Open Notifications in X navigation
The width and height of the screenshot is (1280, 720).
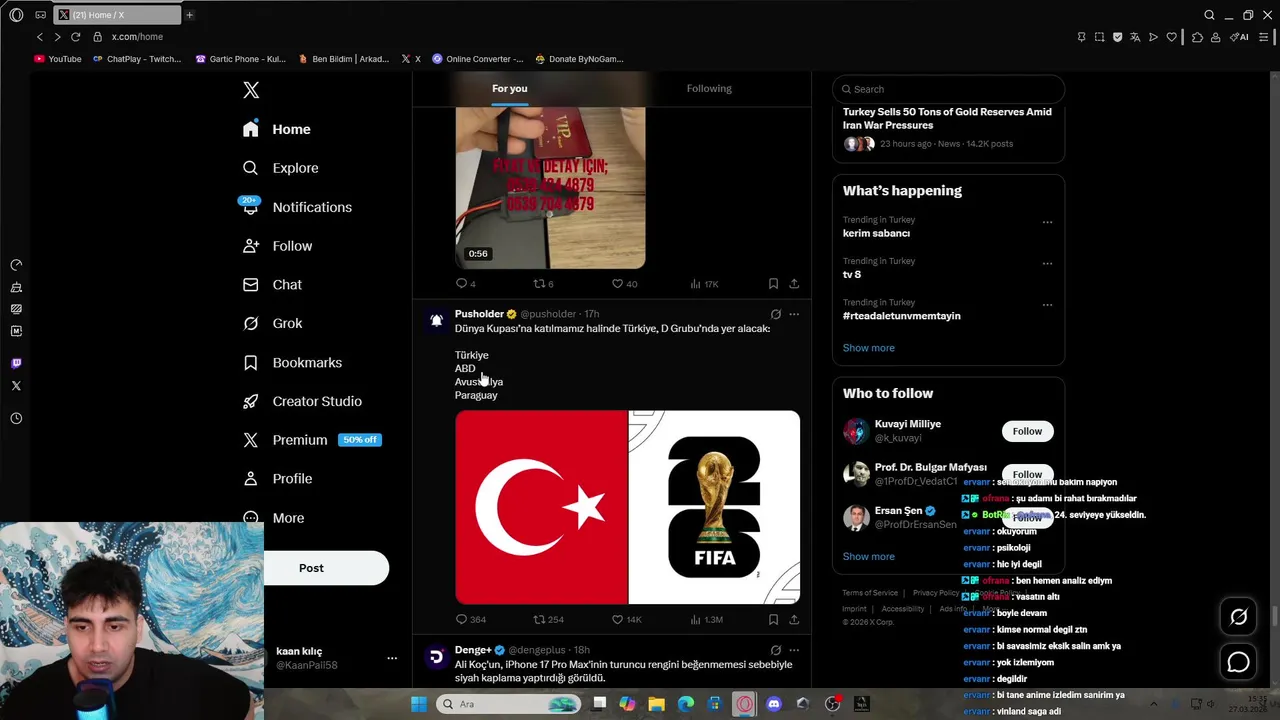click(x=297, y=207)
